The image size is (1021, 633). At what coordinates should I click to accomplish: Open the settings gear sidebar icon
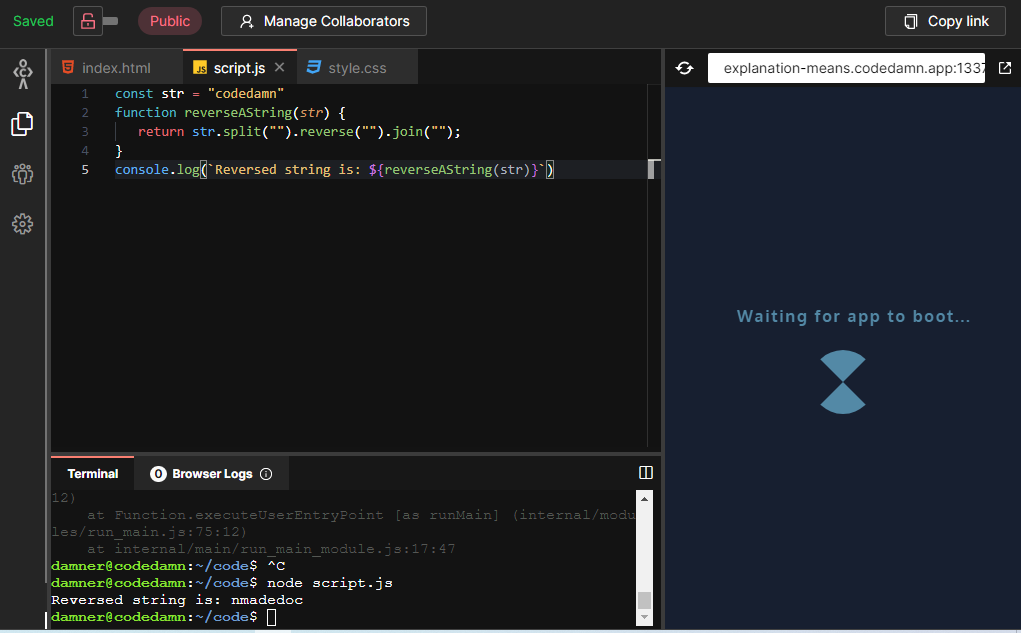(x=22, y=224)
